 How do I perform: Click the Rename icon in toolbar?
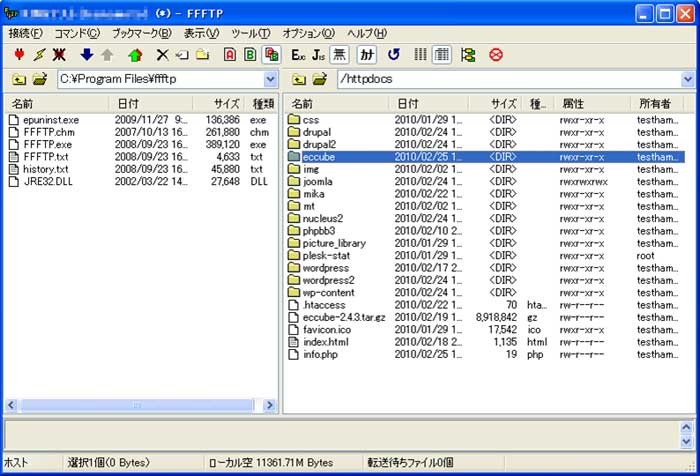(x=182, y=54)
